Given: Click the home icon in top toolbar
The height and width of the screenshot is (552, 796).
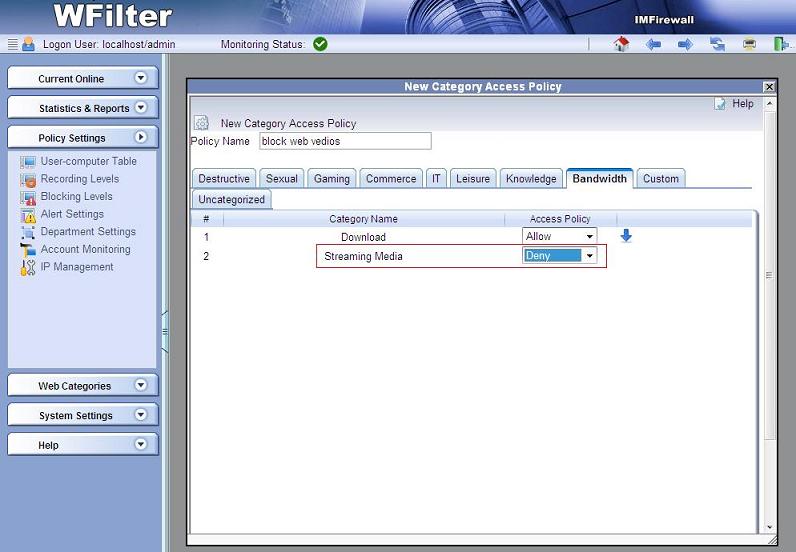Looking at the screenshot, I should point(621,44).
